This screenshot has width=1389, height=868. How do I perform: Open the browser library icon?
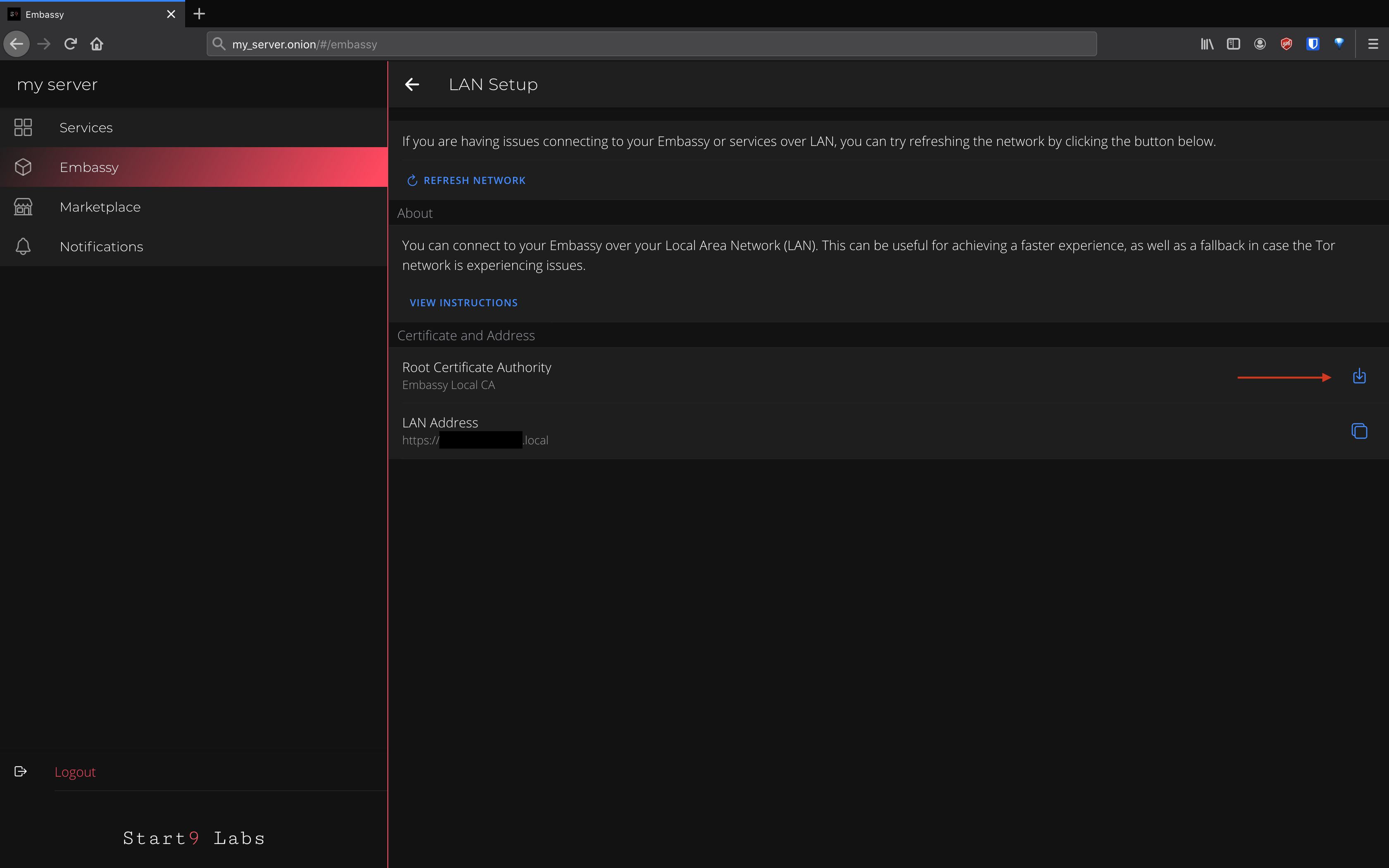pos(1206,44)
